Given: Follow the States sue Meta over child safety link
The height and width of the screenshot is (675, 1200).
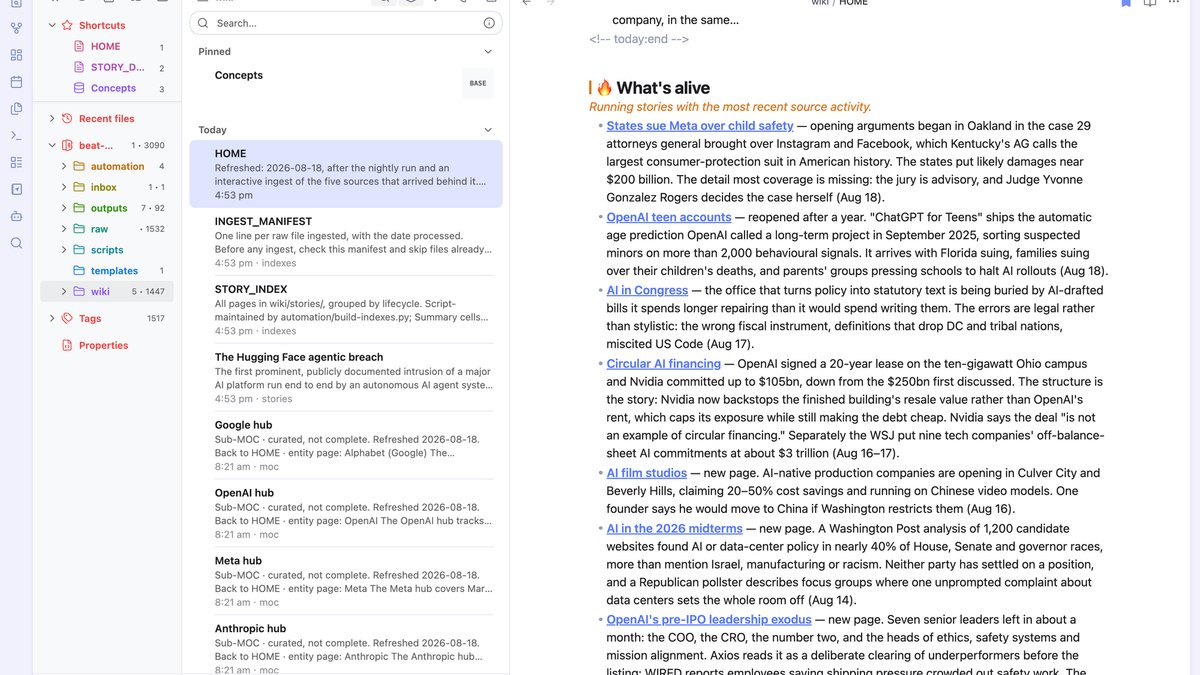Looking at the screenshot, I should pos(700,126).
